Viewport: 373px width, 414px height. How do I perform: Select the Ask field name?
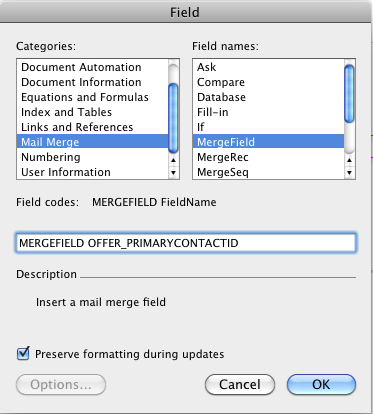(x=268, y=67)
